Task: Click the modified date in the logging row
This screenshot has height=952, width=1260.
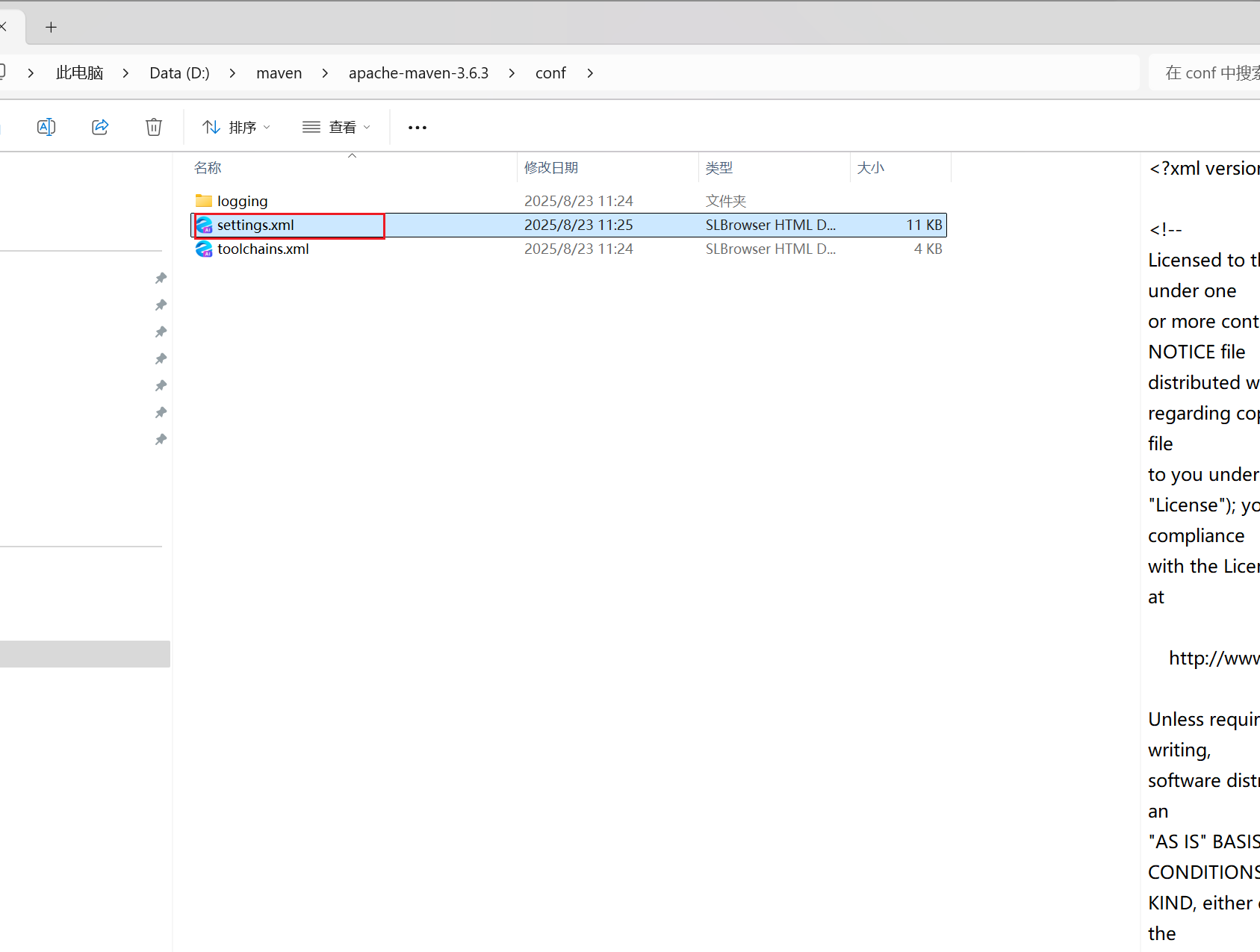Action: pos(579,201)
